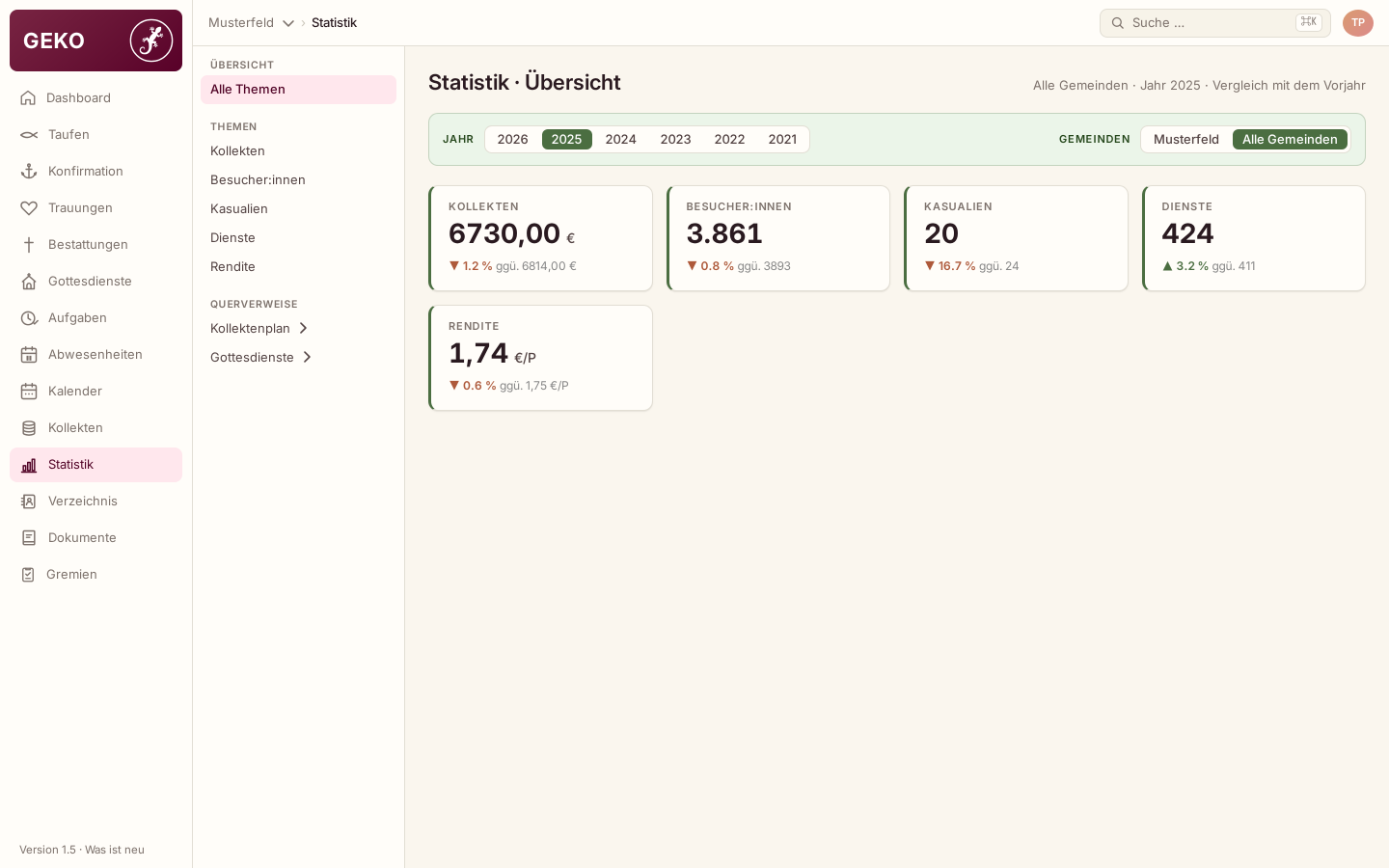Screen dimensions: 1389x868
Task: Open the Kollekten coin stack icon
Action: [29, 427]
